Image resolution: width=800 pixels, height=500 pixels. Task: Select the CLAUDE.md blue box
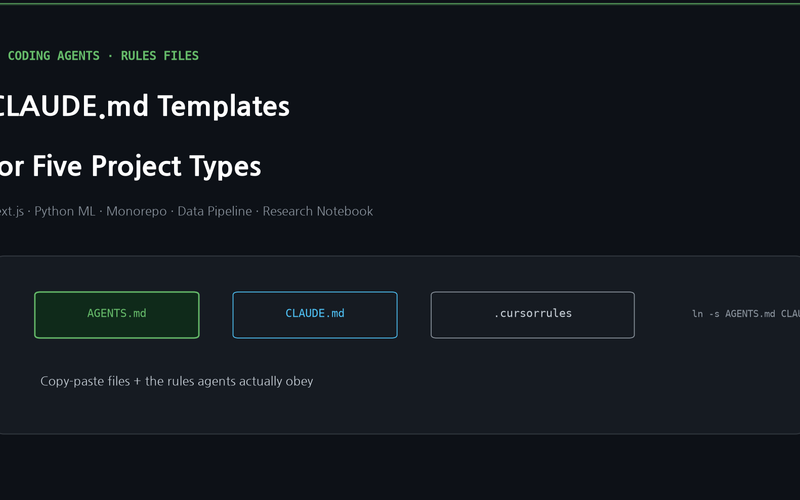click(x=315, y=315)
